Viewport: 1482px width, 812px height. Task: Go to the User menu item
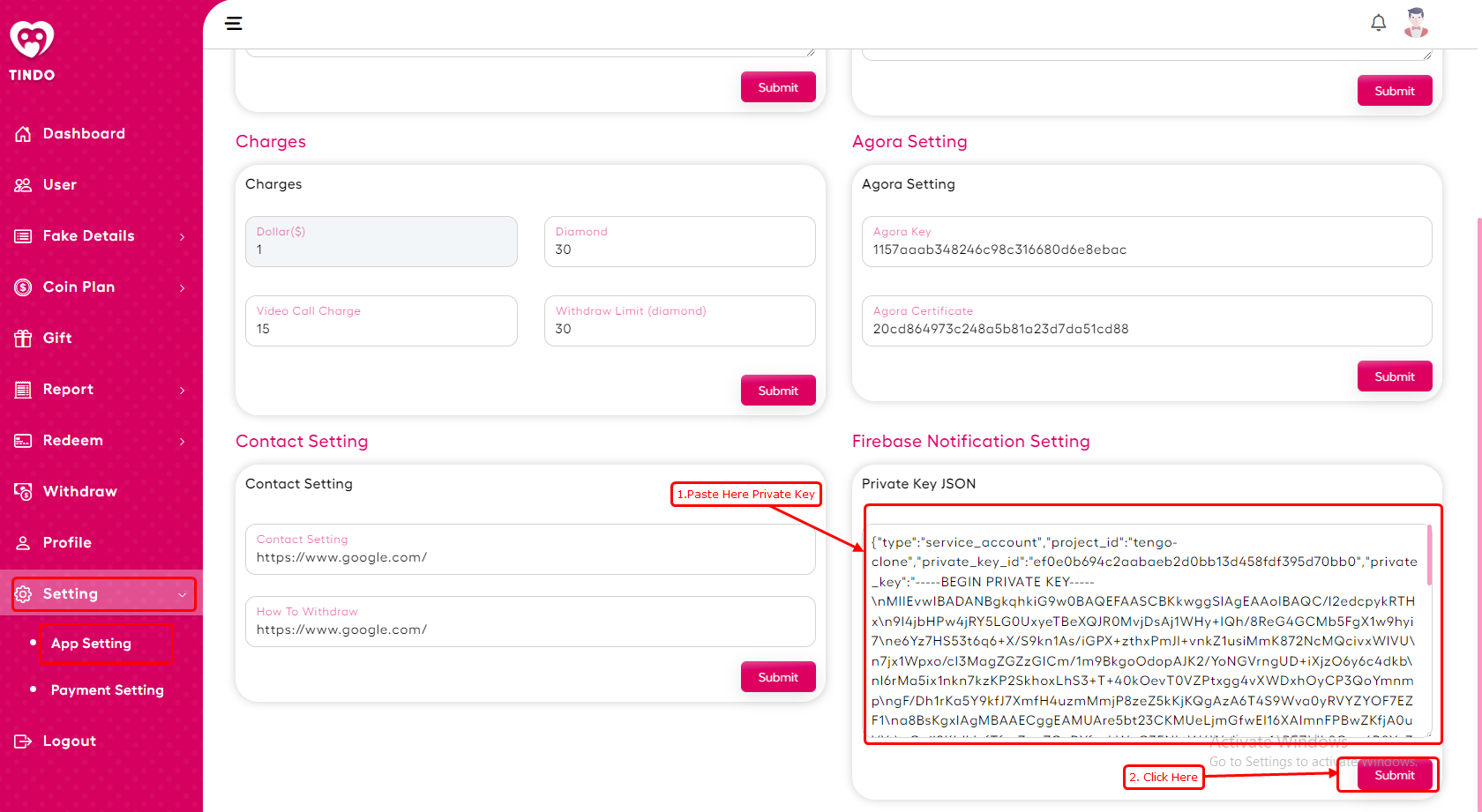tap(59, 185)
